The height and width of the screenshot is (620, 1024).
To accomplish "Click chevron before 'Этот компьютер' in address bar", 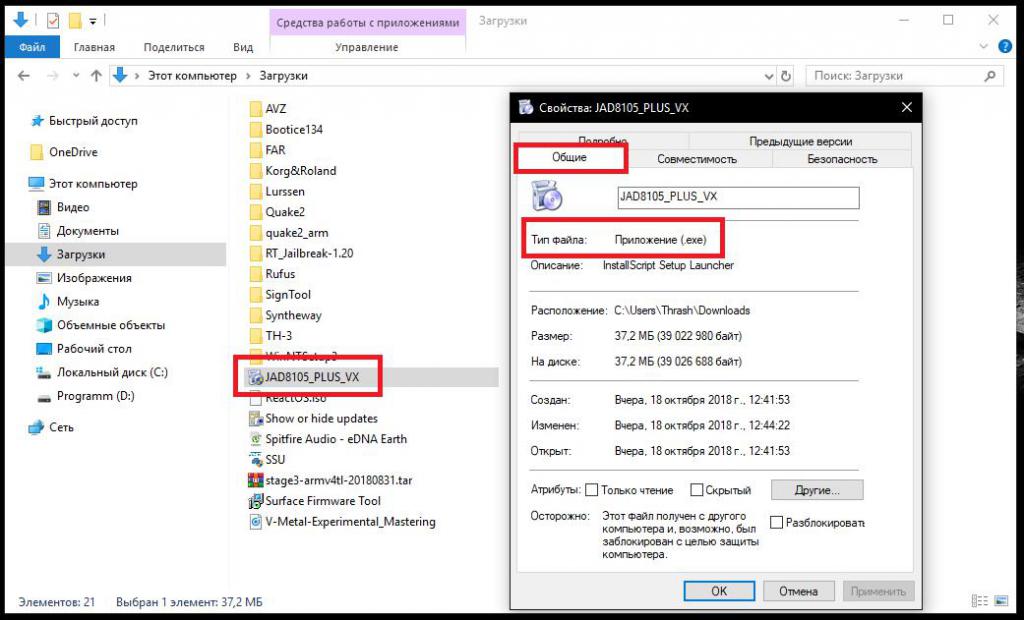I will point(137,76).
